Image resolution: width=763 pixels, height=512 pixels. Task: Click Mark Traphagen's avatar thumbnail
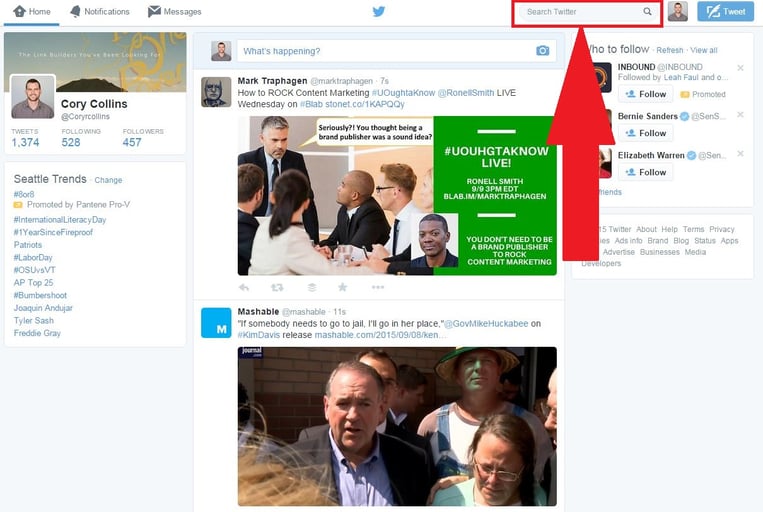coord(216,91)
